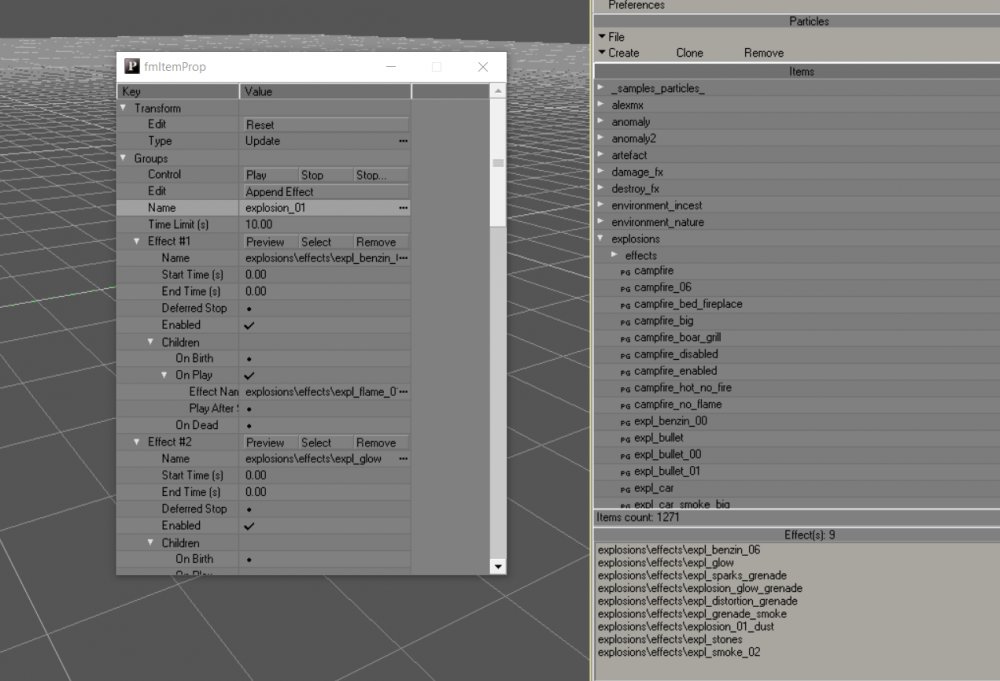Expand the anomaly2 folder
The height and width of the screenshot is (681, 1000).
[601, 138]
